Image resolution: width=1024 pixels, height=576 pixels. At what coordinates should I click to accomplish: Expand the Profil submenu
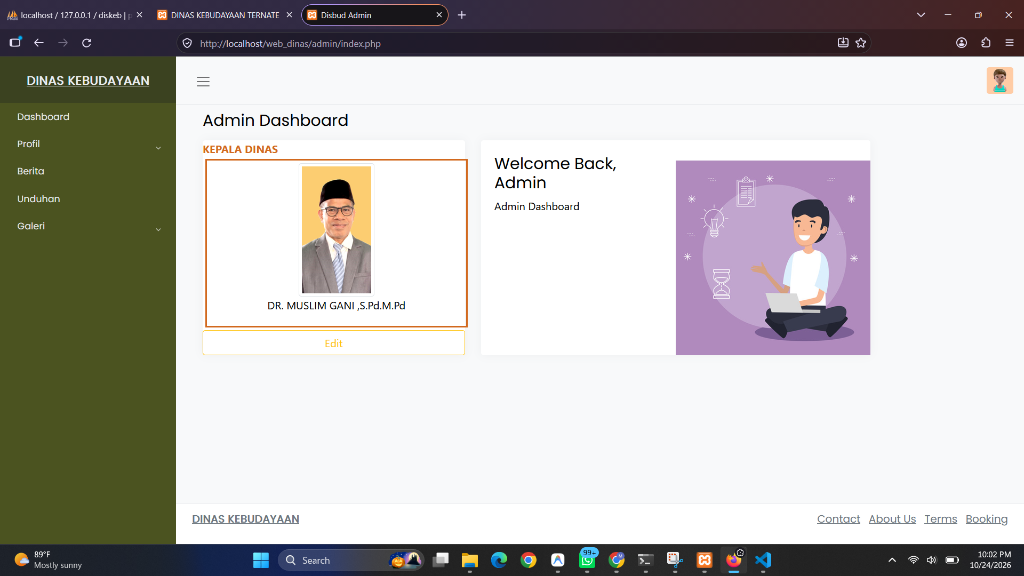click(x=88, y=144)
